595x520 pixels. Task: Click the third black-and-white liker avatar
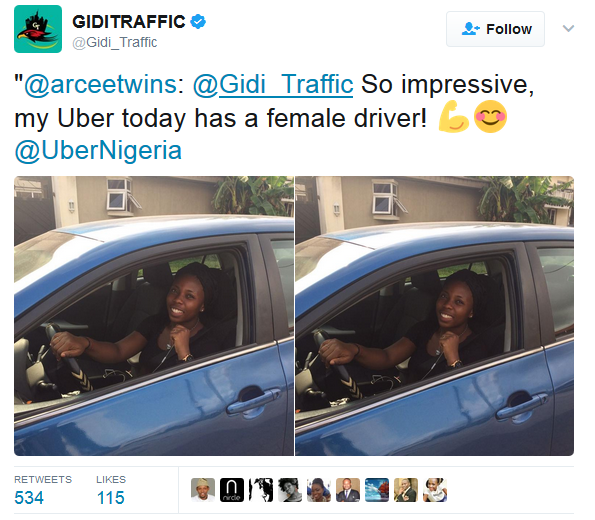261,490
